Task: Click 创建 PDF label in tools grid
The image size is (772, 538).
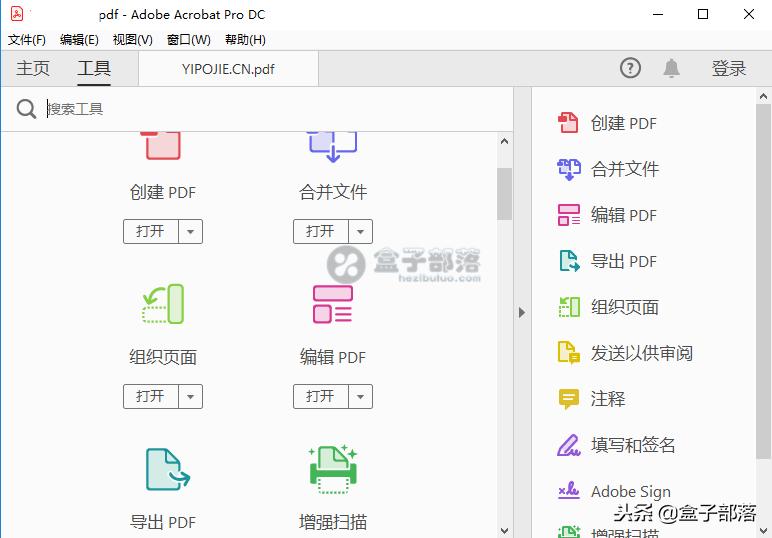Action: 163,192
